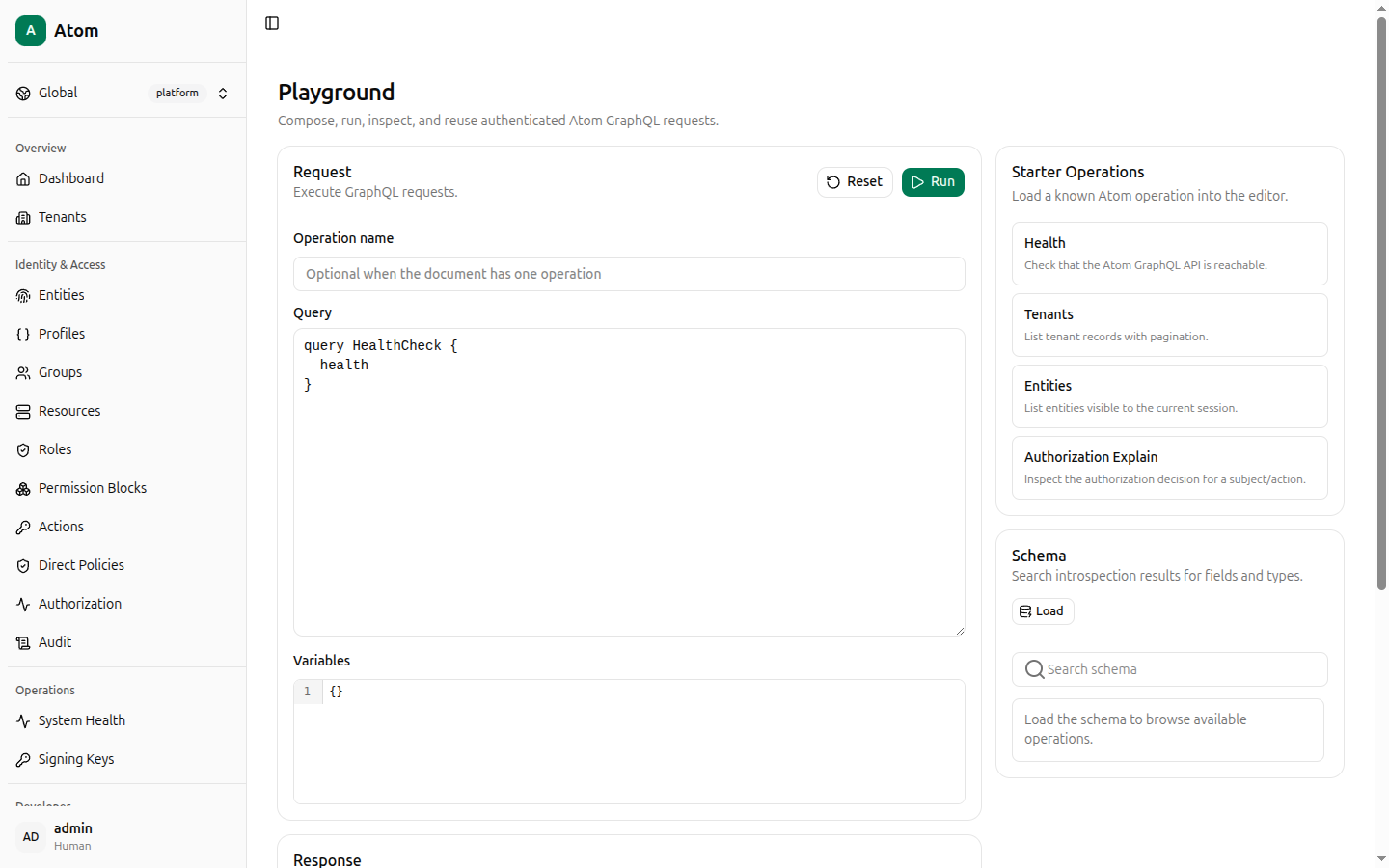Click the Playground page heading
This screenshot has height=868, width=1389.
(337, 93)
